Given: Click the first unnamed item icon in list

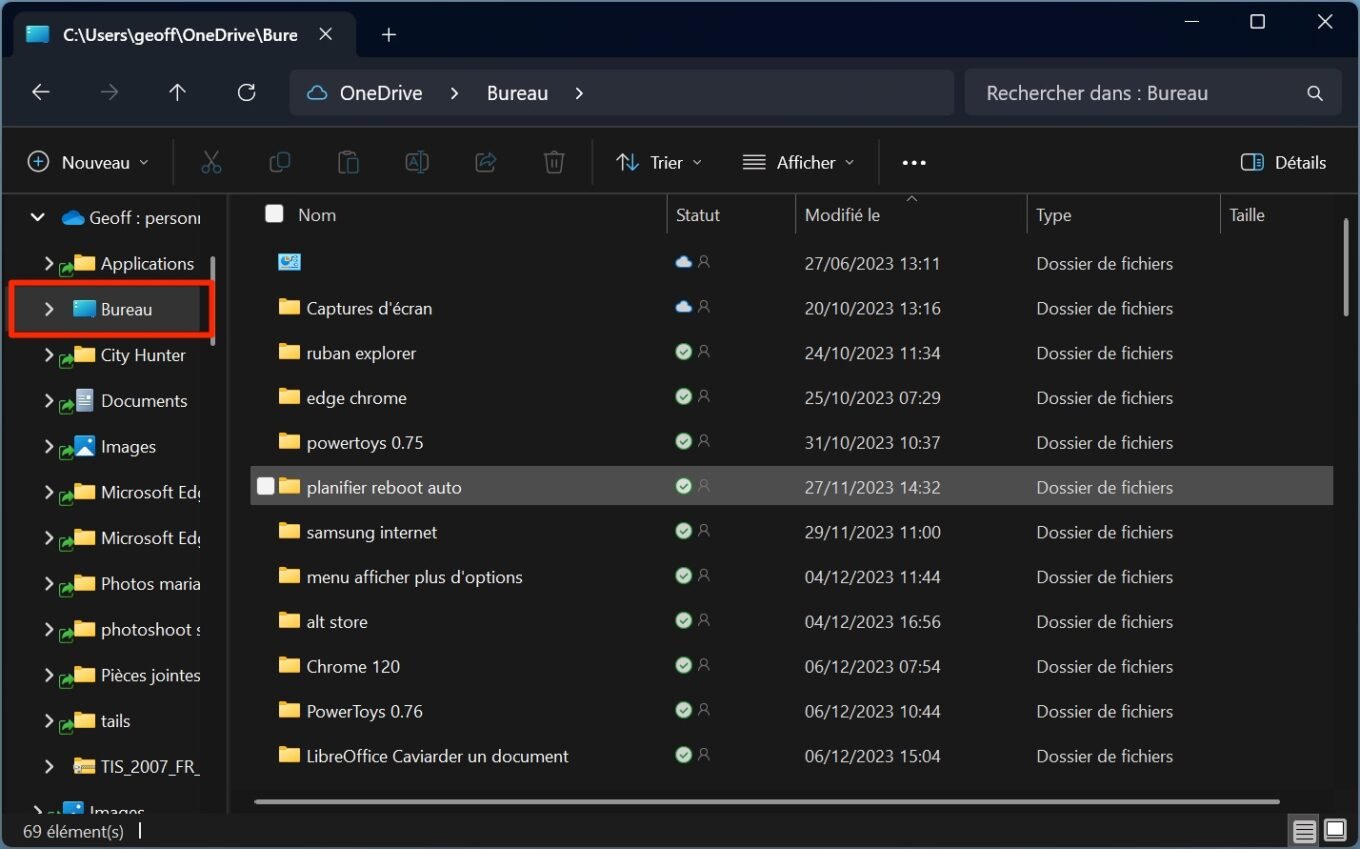Looking at the screenshot, I should (289, 262).
